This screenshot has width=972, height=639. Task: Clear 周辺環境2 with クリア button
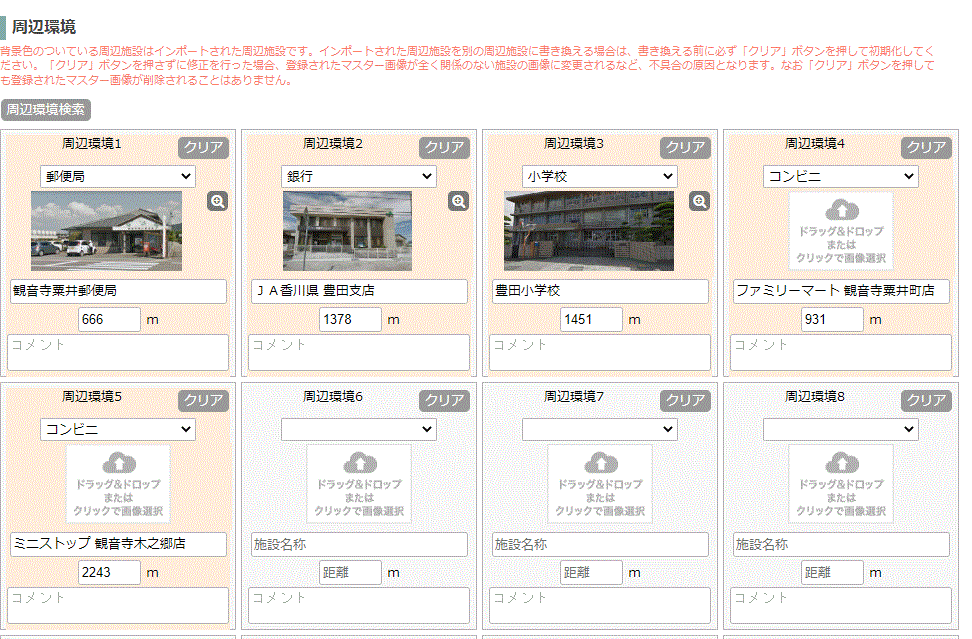coord(444,148)
